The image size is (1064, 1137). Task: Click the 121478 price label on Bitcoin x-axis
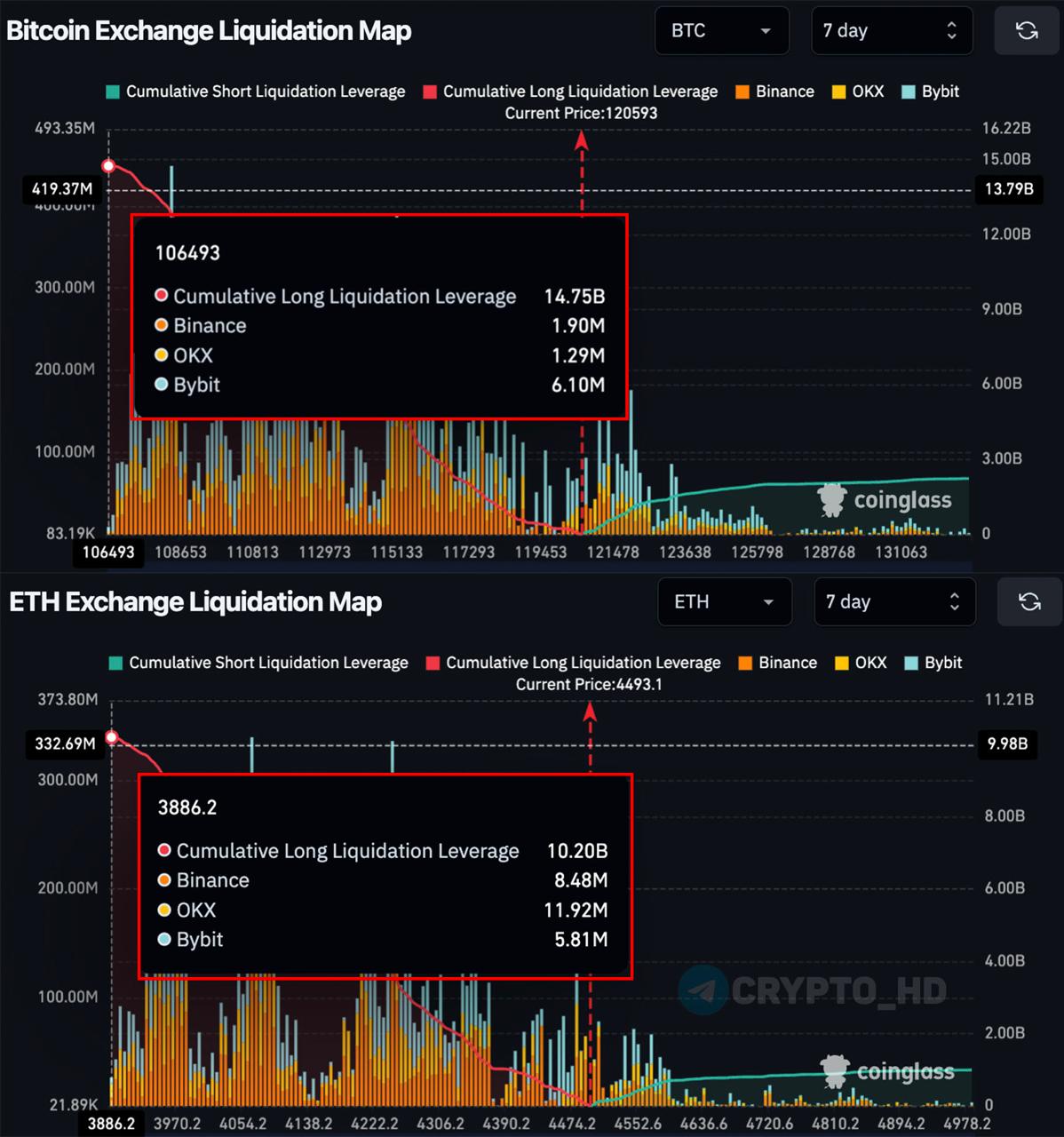click(x=613, y=552)
